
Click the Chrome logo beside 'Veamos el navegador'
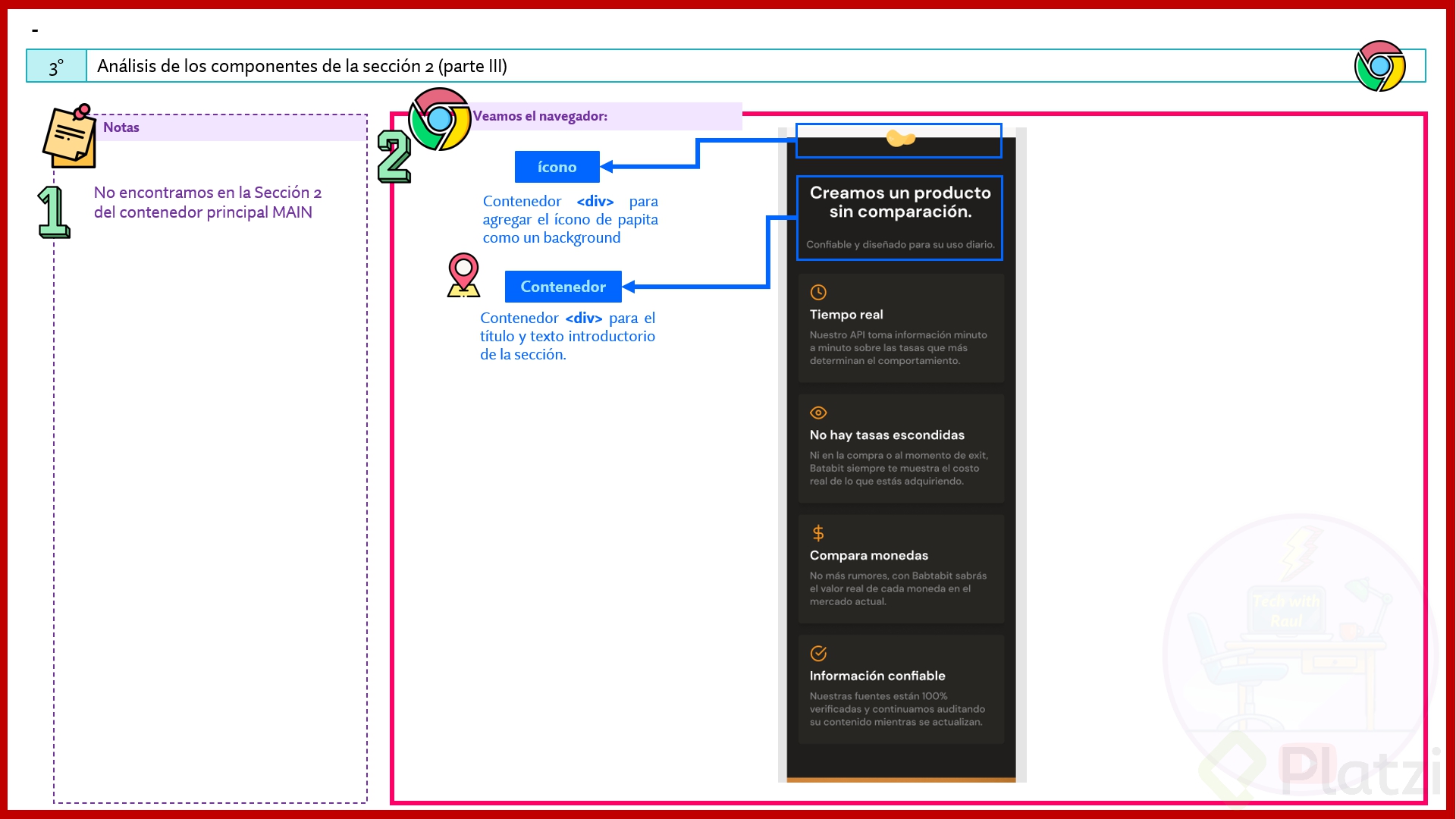coord(440,119)
